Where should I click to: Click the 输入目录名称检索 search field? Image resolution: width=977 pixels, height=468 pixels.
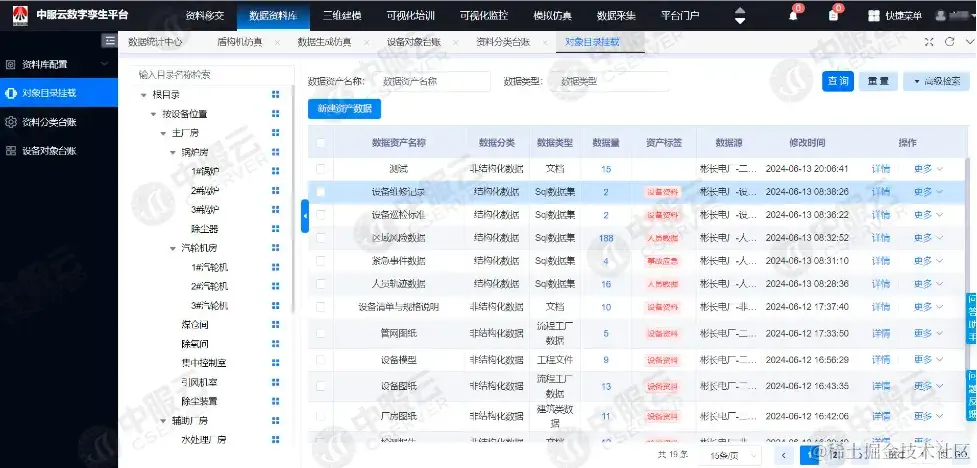point(212,75)
